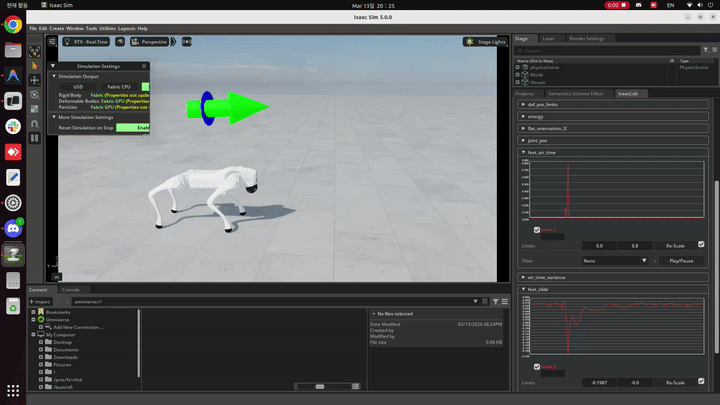Adjust the Content thumbnail size slider
Screen dimensions: 720x405
(320, 387)
